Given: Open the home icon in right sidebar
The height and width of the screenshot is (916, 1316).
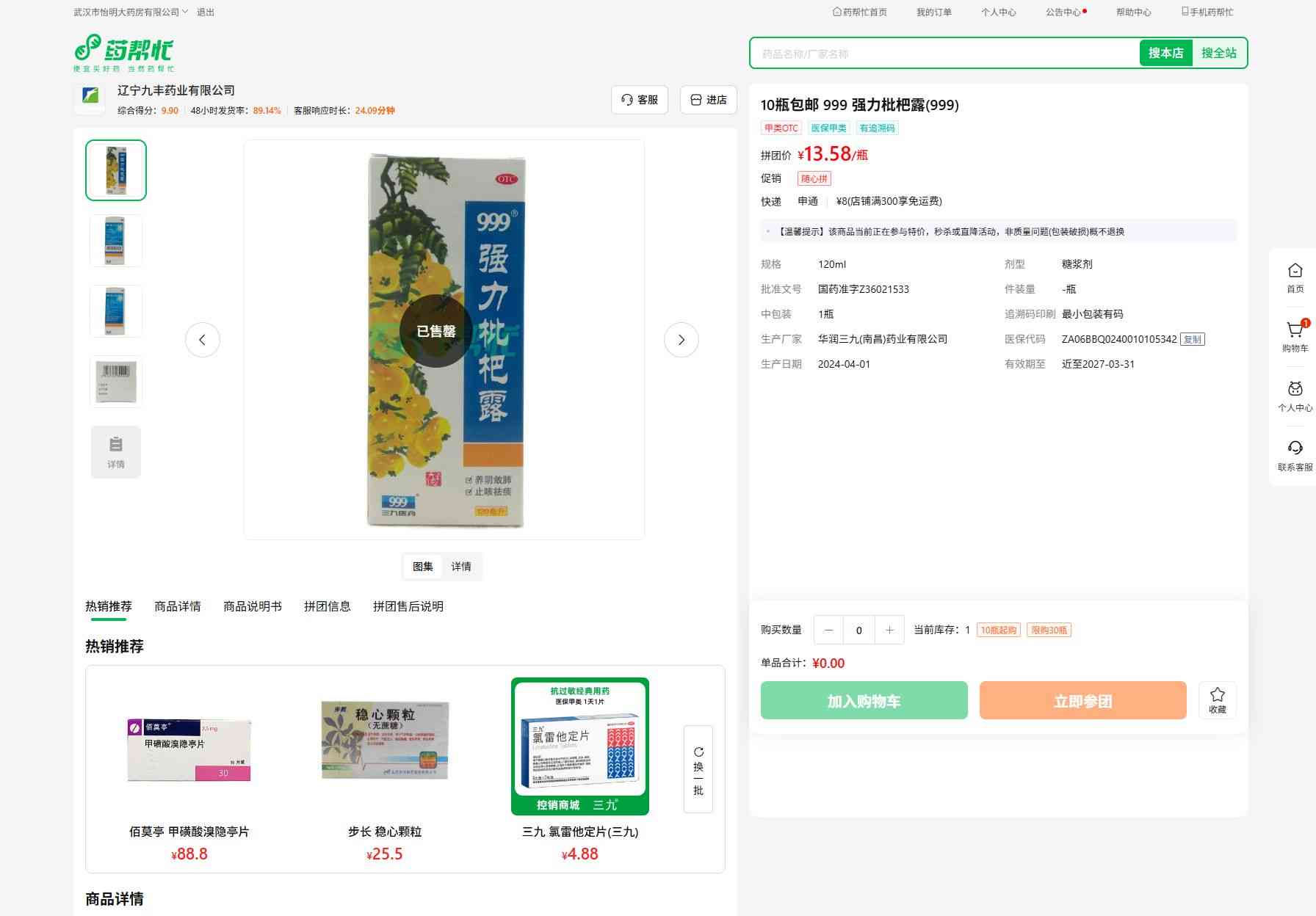Looking at the screenshot, I should 1295,271.
